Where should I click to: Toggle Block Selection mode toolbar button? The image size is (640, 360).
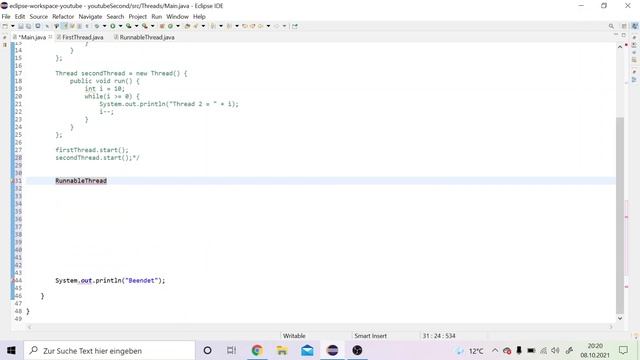tap(79, 26)
